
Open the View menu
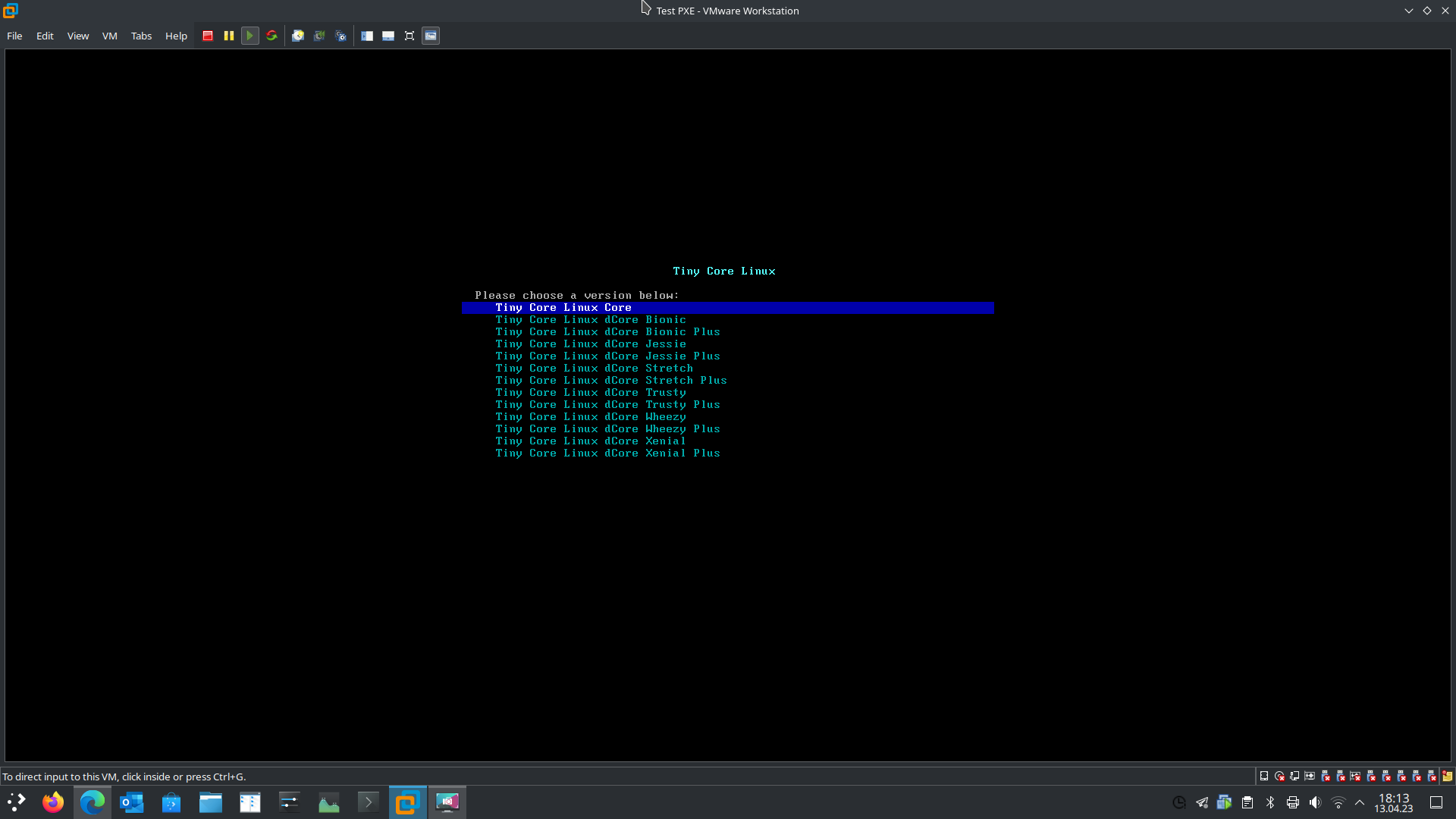click(x=77, y=36)
